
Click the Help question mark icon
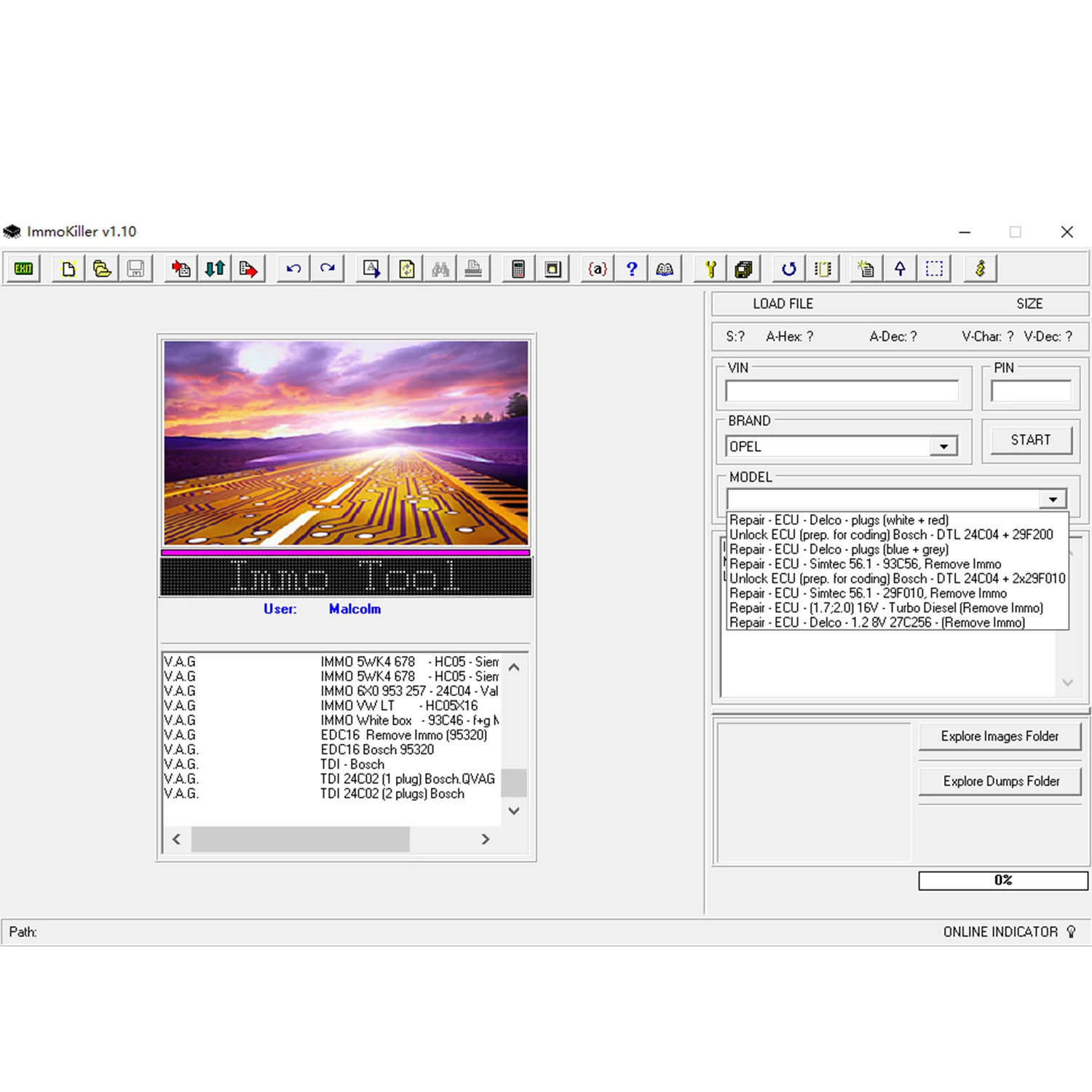631,269
